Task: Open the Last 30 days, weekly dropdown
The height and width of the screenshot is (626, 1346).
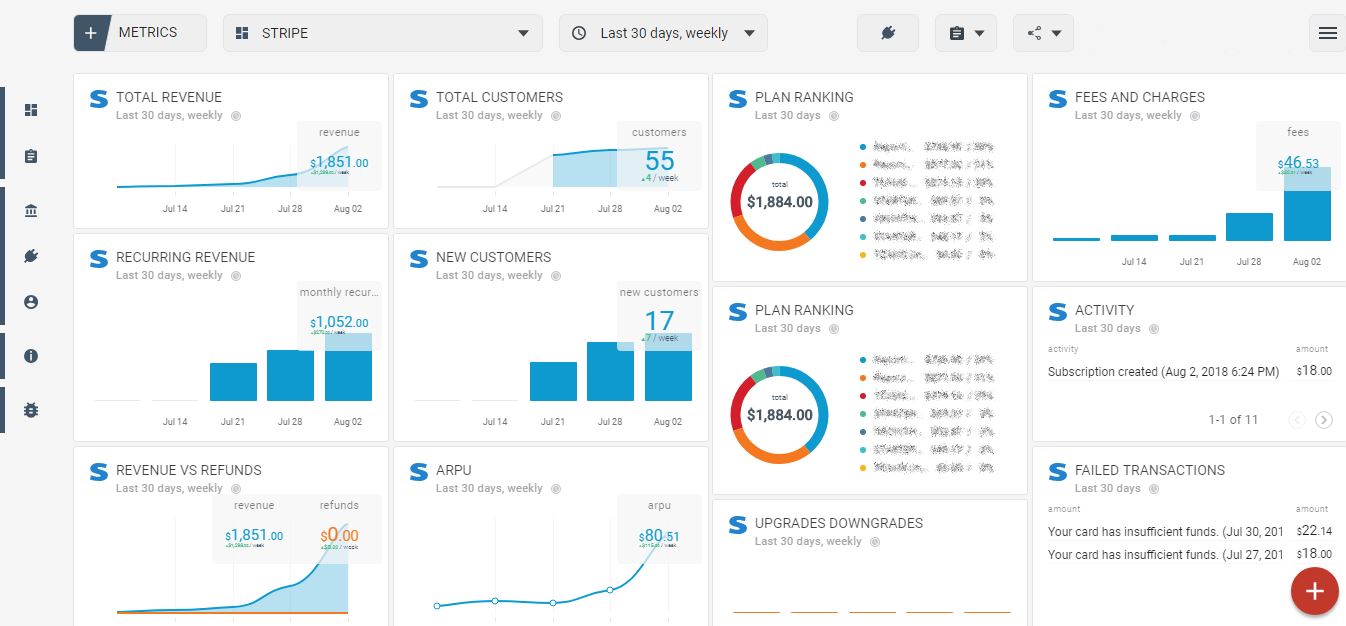Action: 664,33
